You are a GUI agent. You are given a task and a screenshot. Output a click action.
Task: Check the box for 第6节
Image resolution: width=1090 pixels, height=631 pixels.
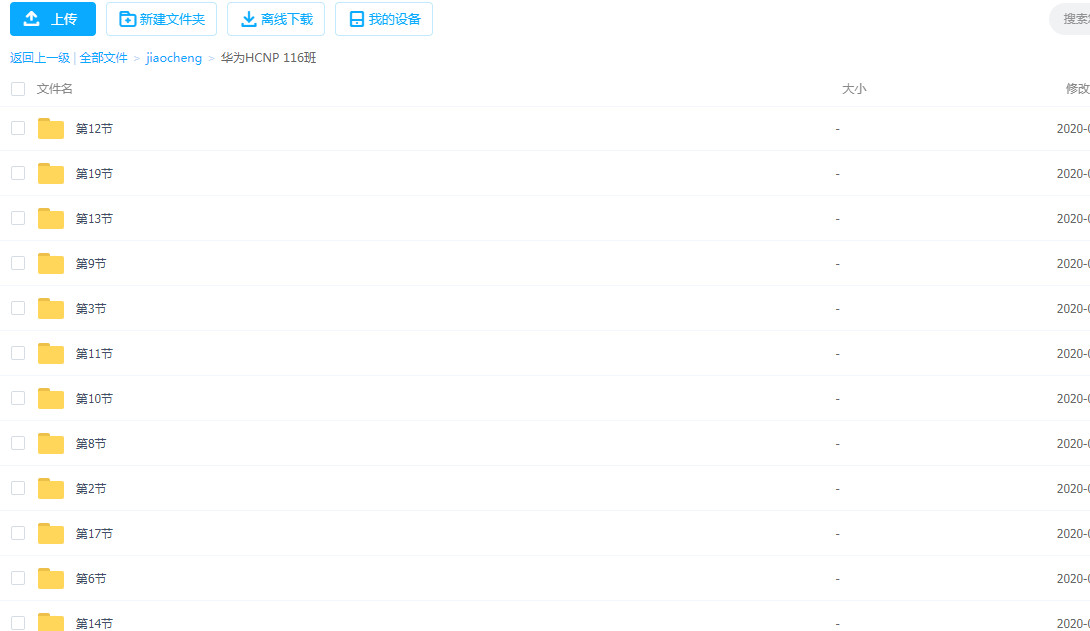[18, 578]
